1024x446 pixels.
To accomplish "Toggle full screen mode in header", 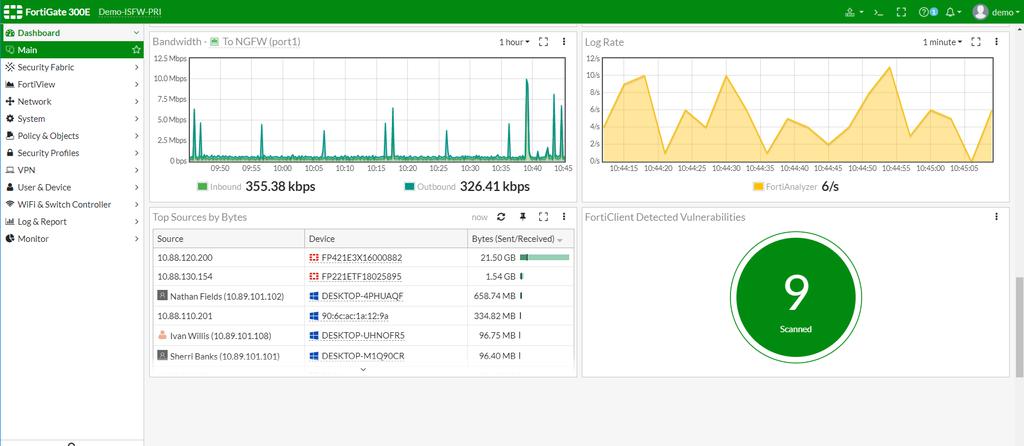I will click(x=901, y=12).
